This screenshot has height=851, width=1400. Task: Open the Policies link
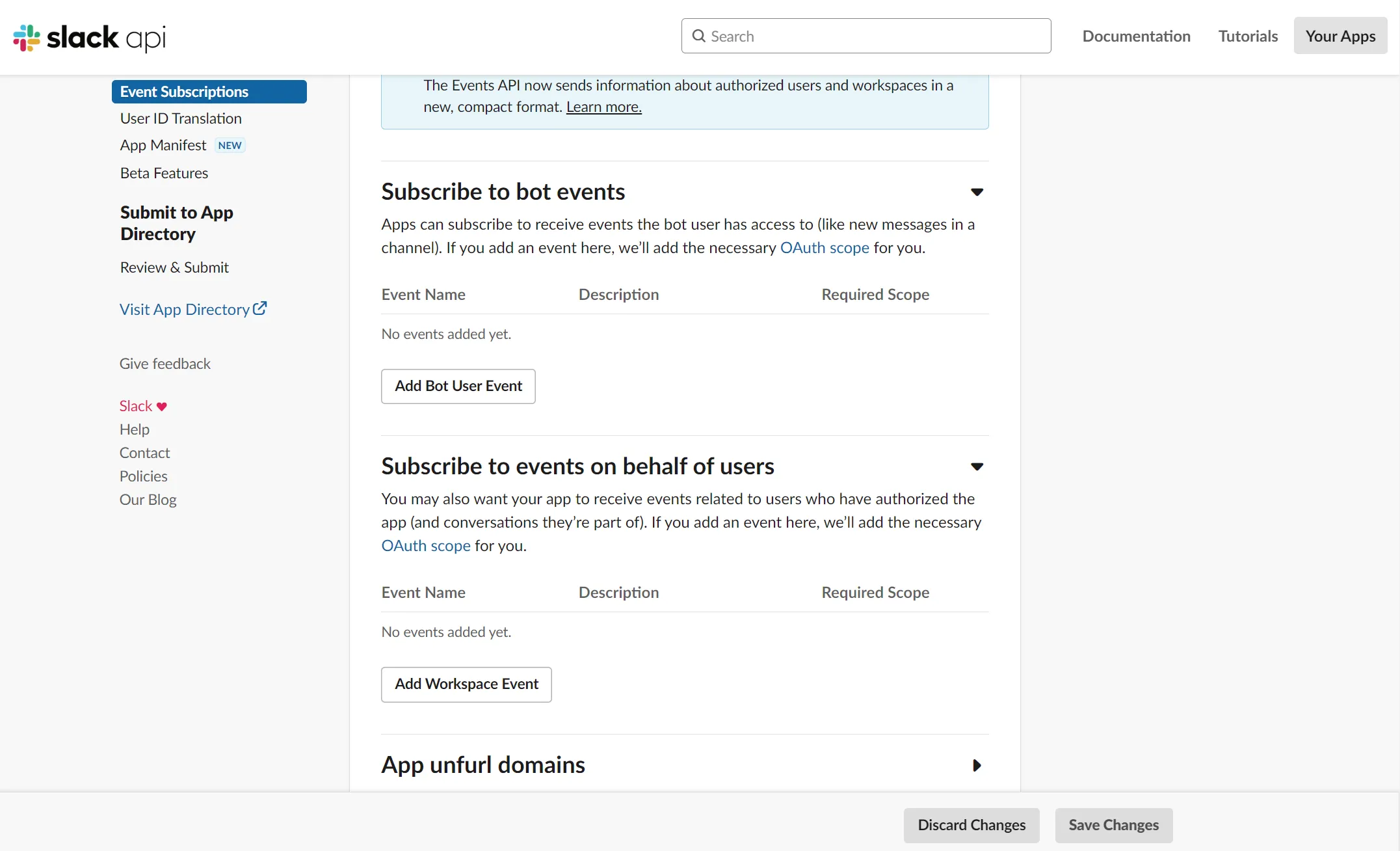pyautogui.click(x=144, y=476)
